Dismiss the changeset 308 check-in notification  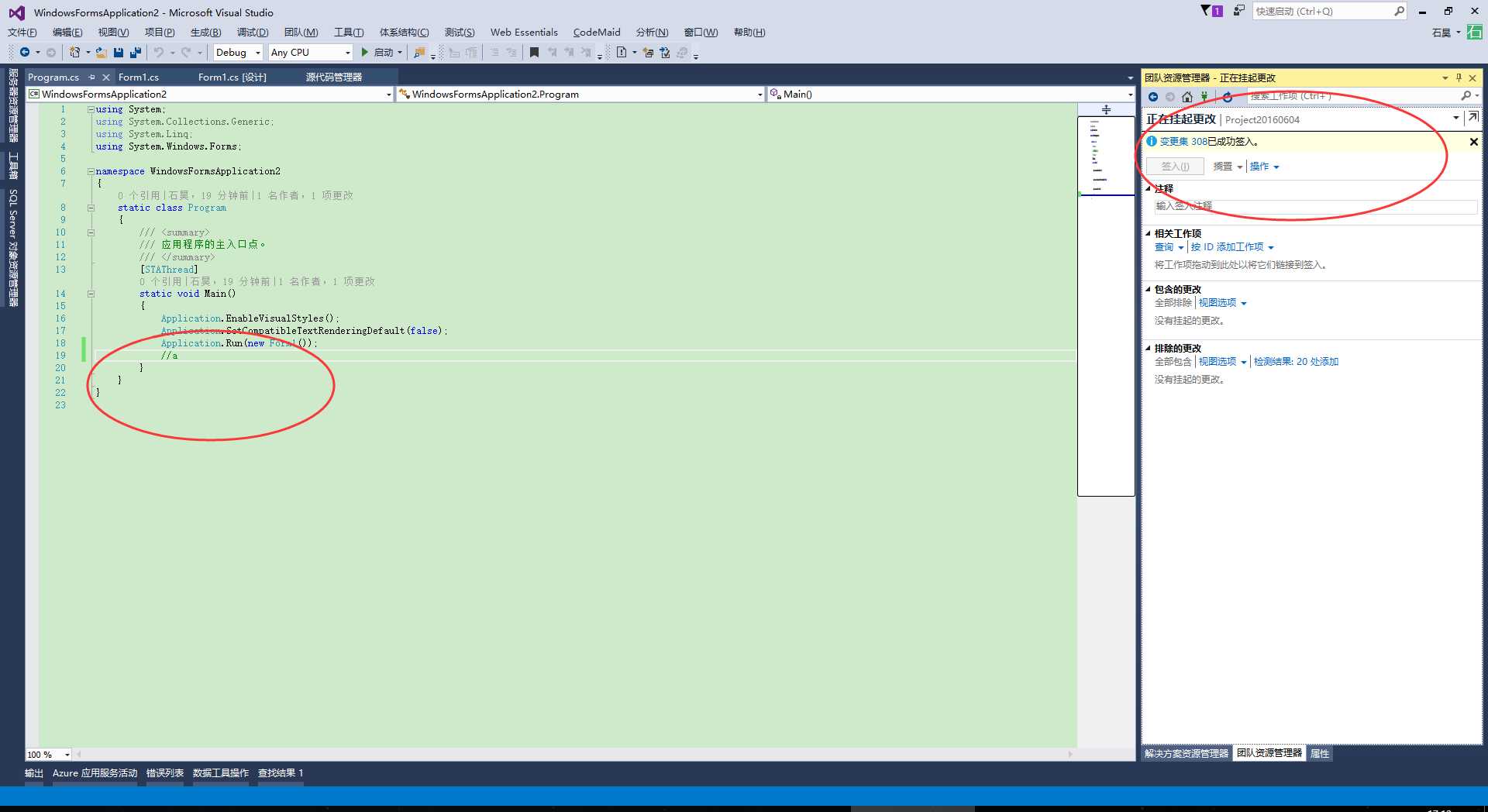tap(1474, 142)
